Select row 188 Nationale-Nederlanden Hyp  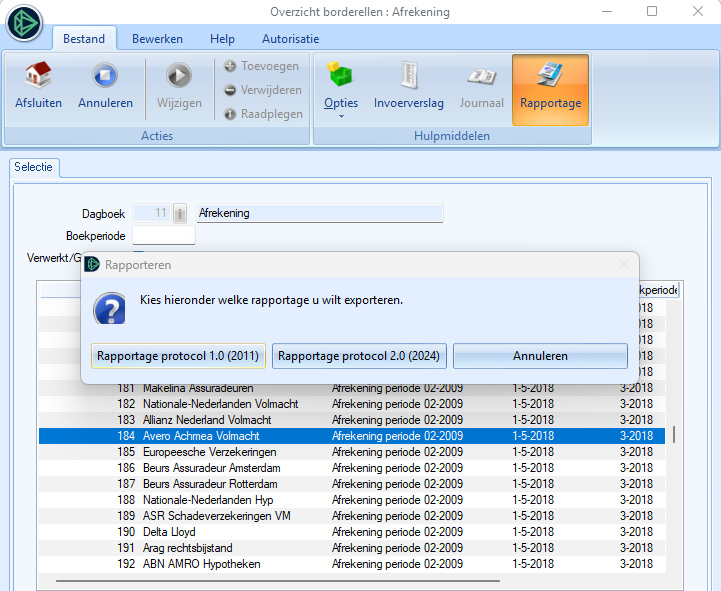click(x=352, y=500)
